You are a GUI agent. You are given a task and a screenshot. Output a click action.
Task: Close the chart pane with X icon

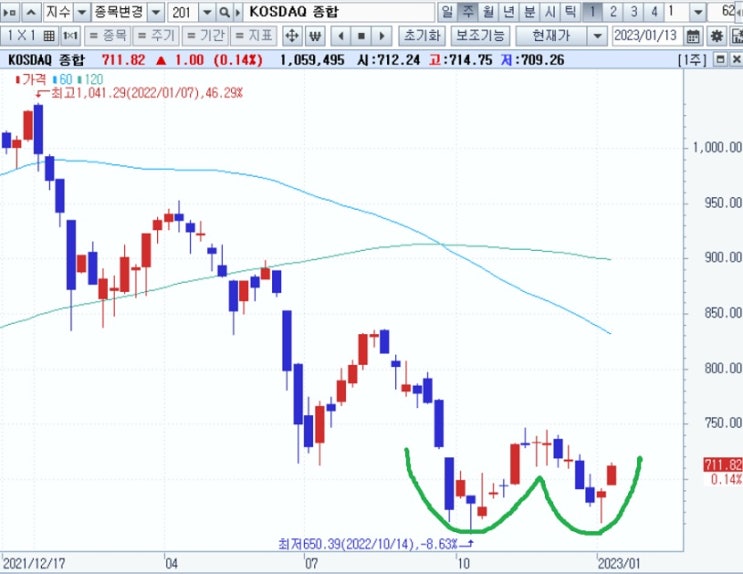click(736, 60)
